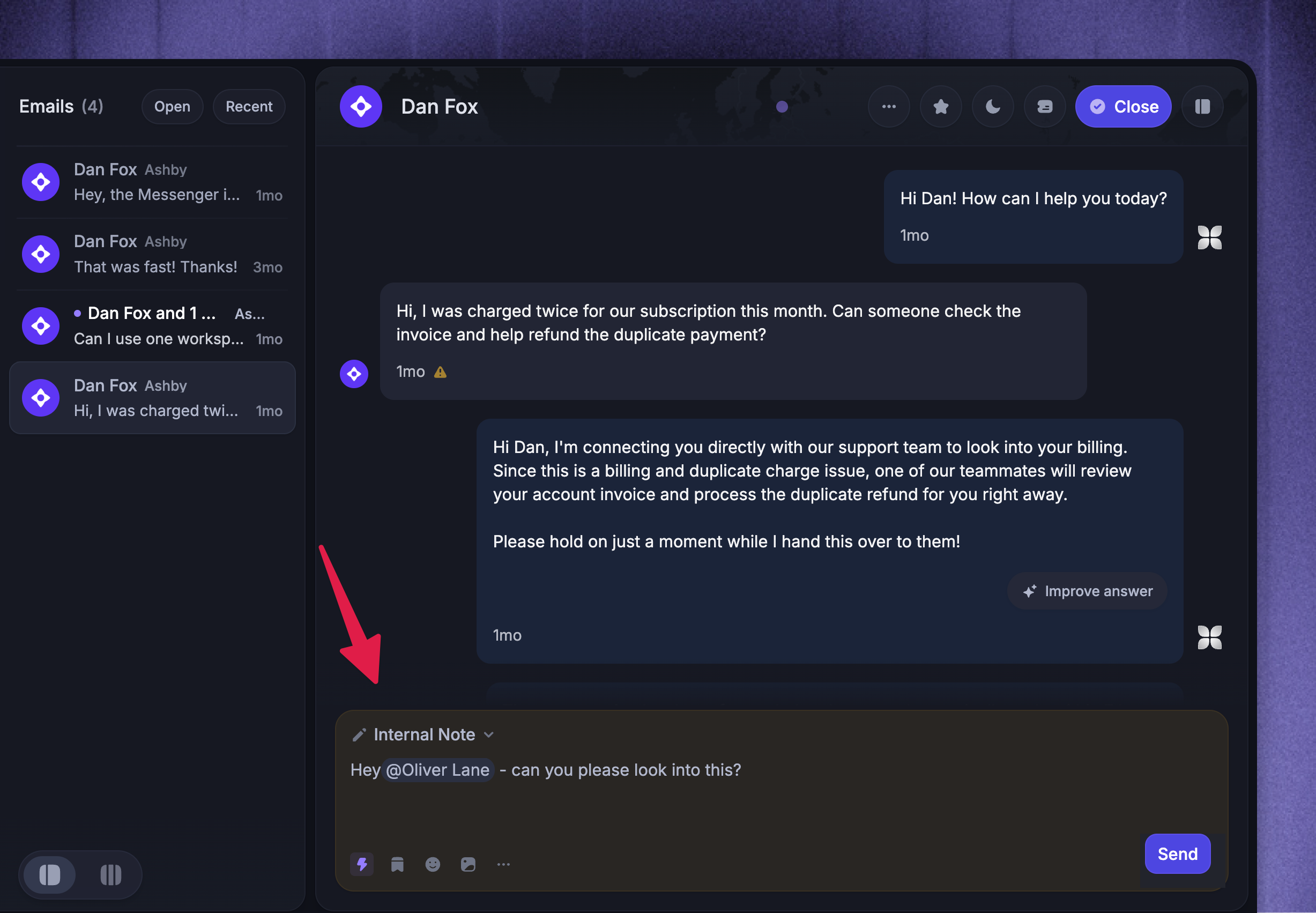Switch to single-panel layout view

(x=50, y=875)
